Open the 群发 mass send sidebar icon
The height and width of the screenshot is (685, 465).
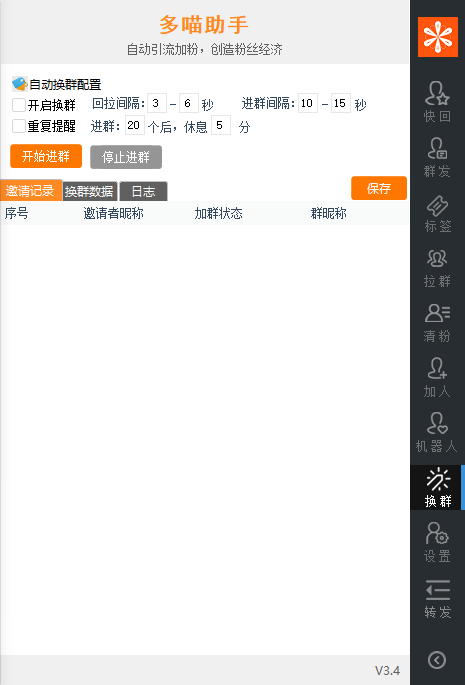point(437,157)
